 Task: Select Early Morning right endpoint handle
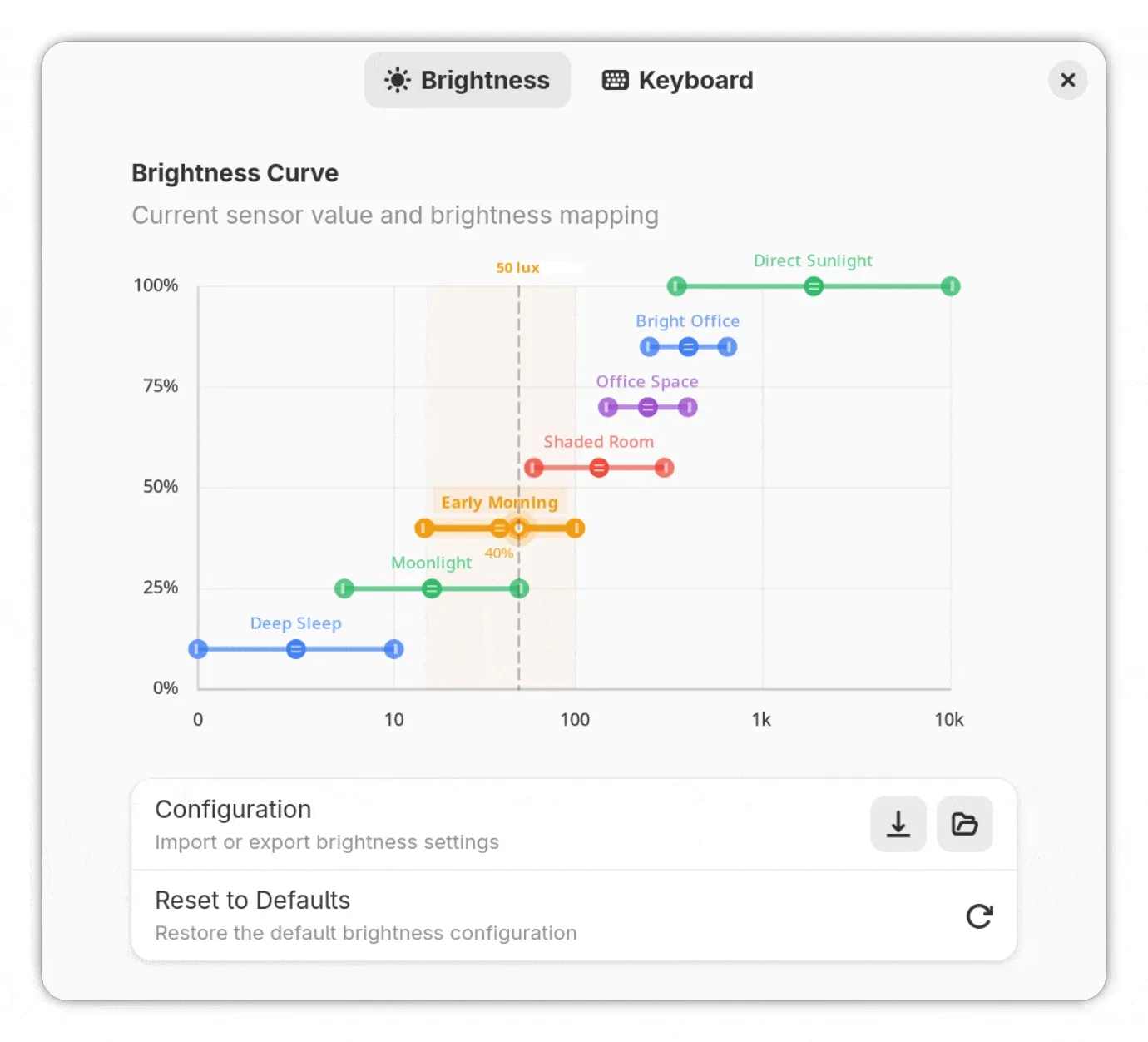575,528
